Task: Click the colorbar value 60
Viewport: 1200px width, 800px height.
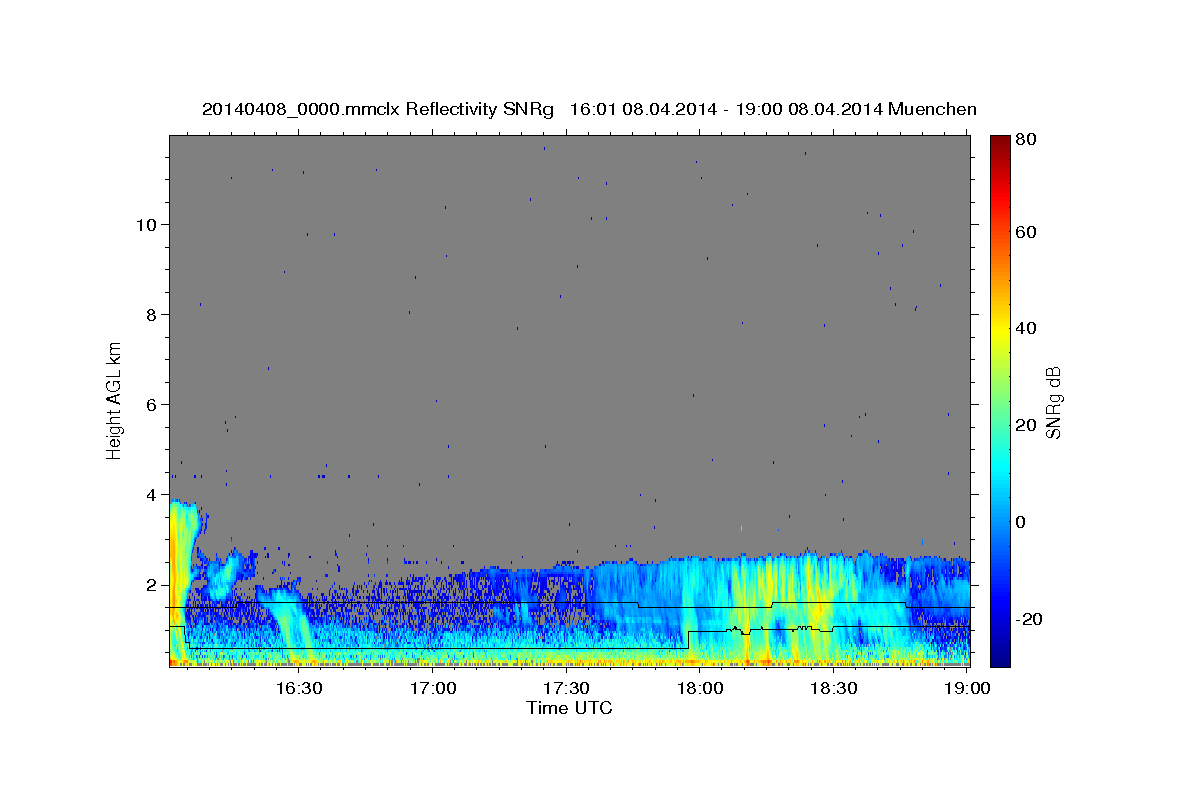Action: (1026, 232)
